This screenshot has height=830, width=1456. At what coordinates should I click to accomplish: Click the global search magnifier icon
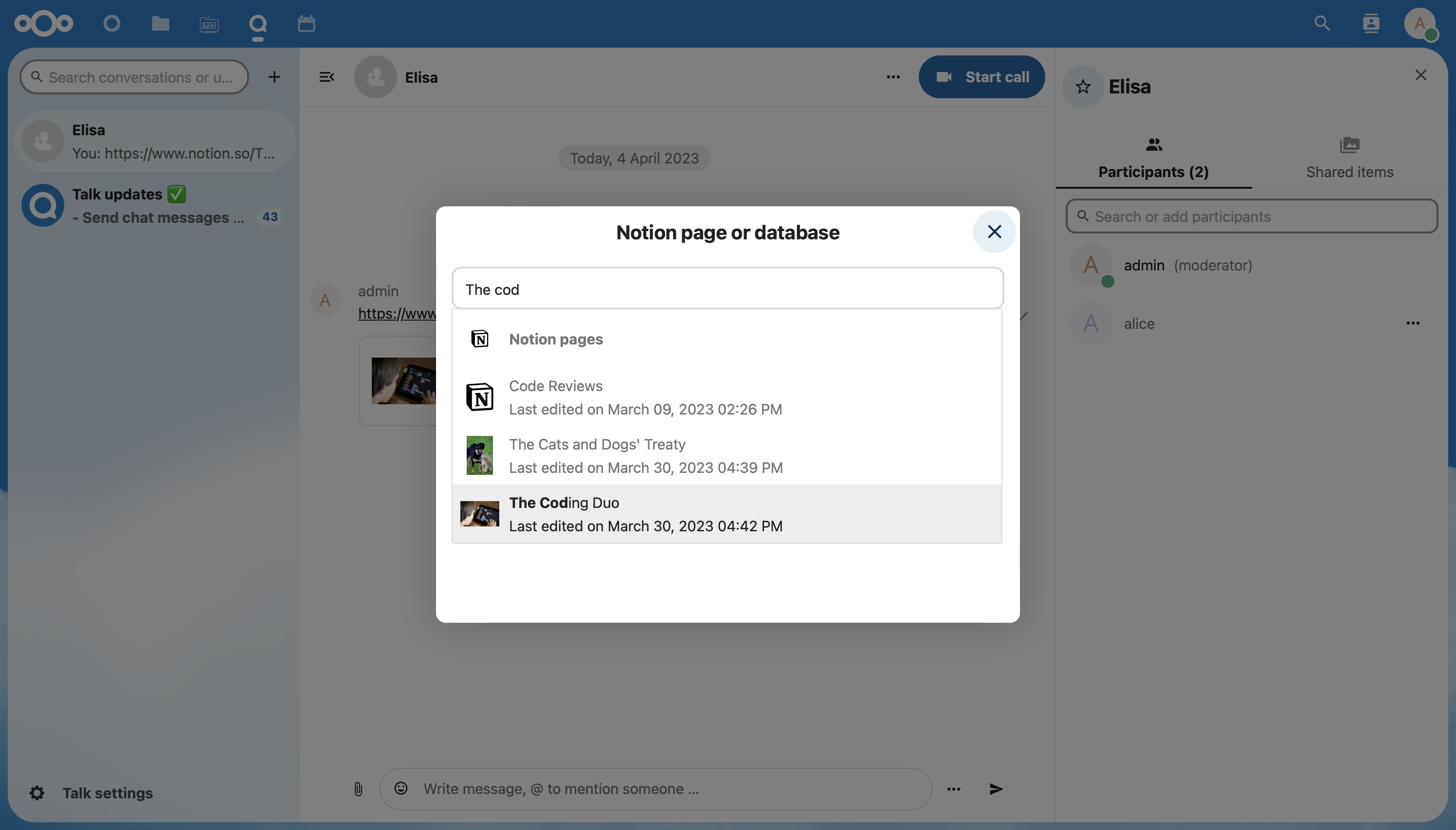point(1322,23)
